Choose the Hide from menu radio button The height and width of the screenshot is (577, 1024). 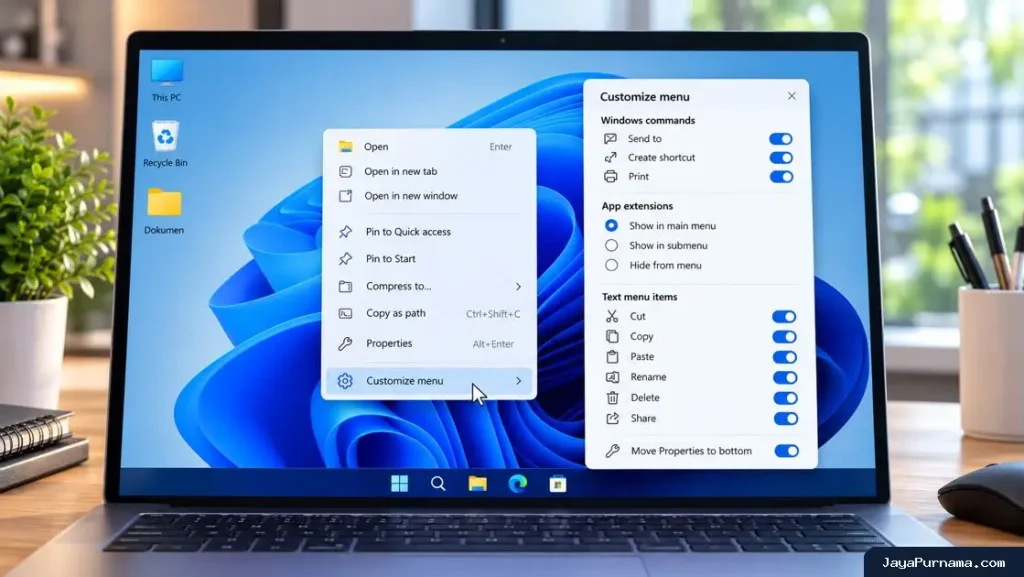click(611, 265)
